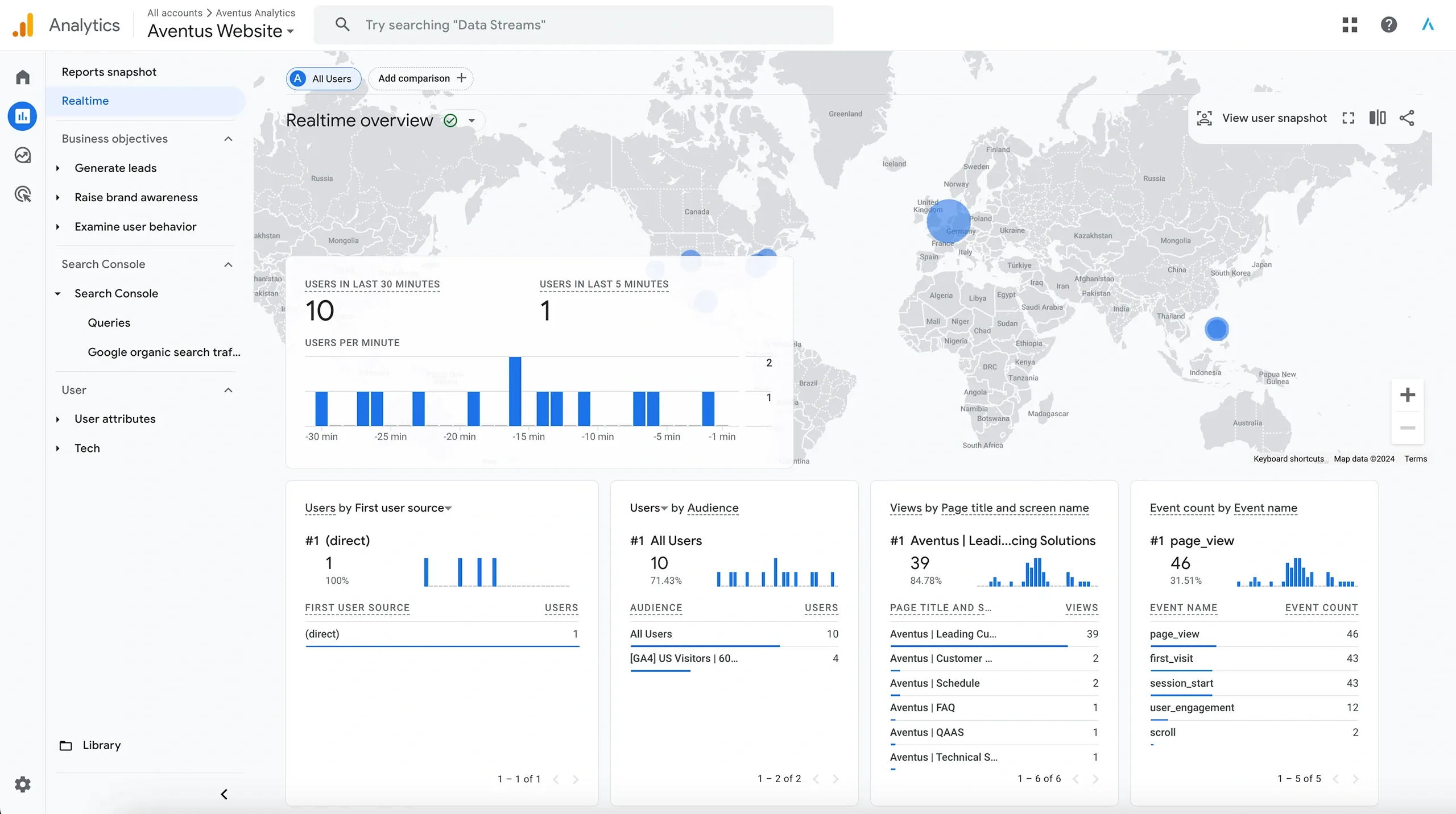The image size is (1456, 814).
Task: Click [GA4] US Visitors audience row
Action: [x=734, y=658]
